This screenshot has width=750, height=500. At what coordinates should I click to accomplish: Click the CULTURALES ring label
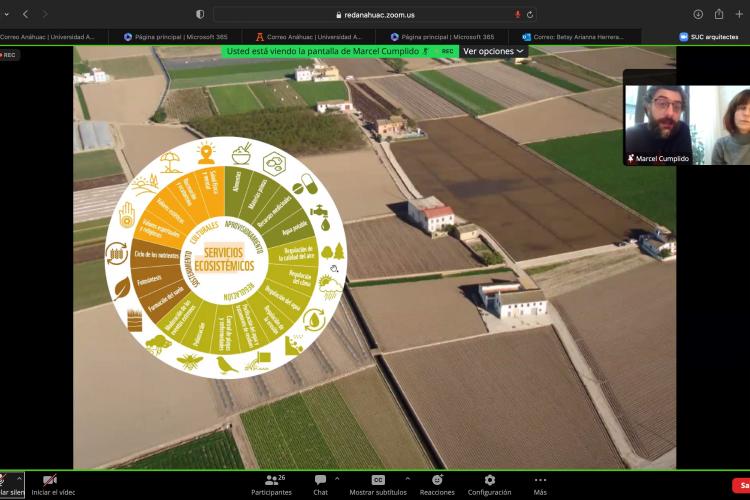point(204,231)
